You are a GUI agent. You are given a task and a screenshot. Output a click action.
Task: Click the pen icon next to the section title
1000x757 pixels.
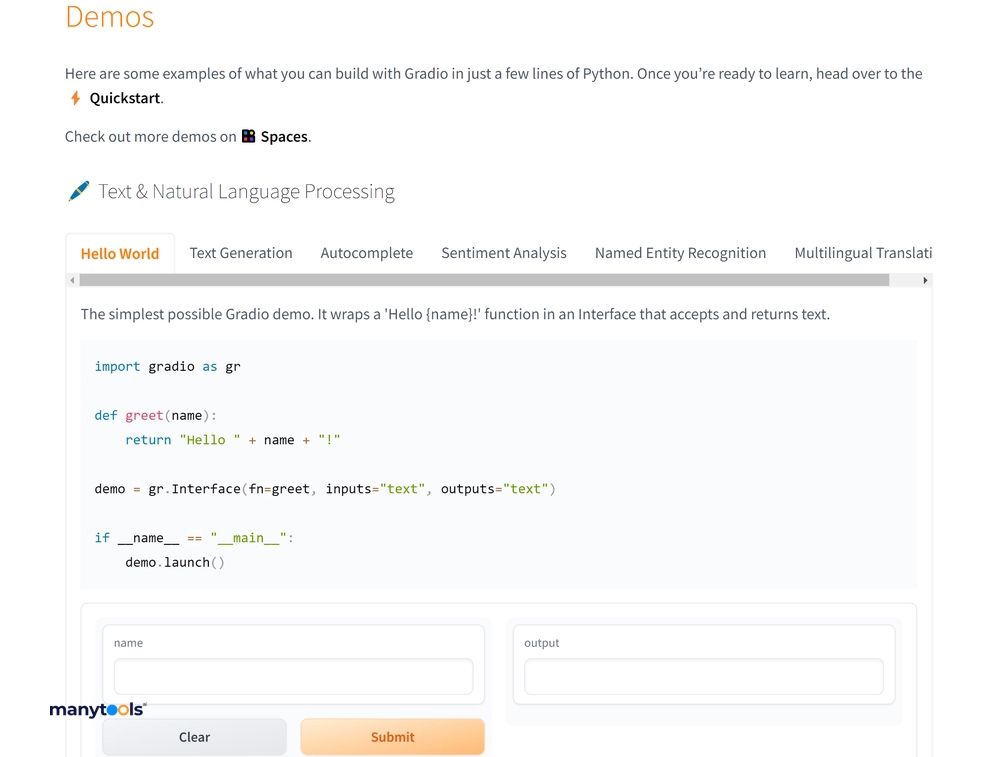79,190
